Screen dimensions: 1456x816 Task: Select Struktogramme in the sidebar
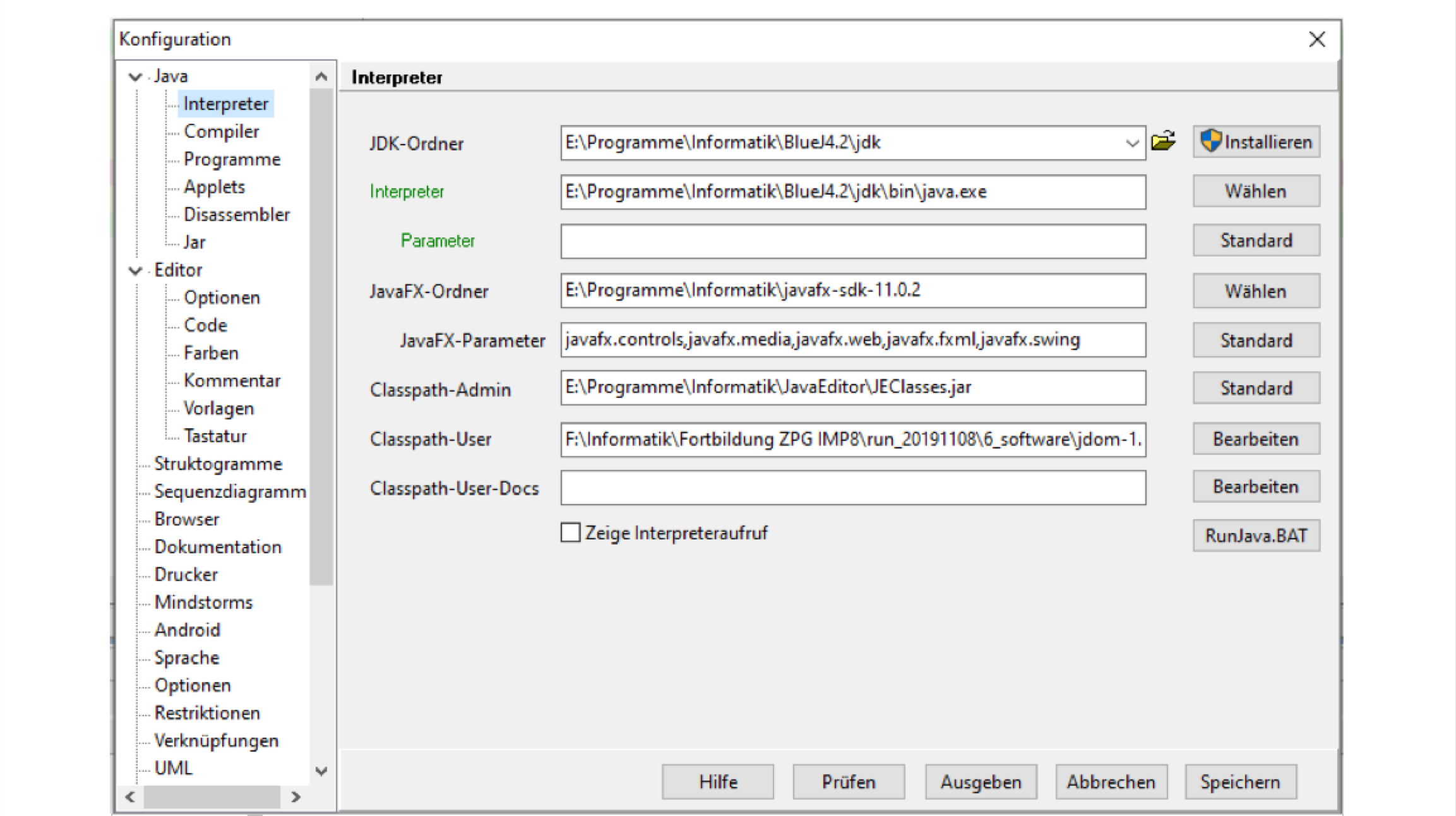[x=218, y=464]
